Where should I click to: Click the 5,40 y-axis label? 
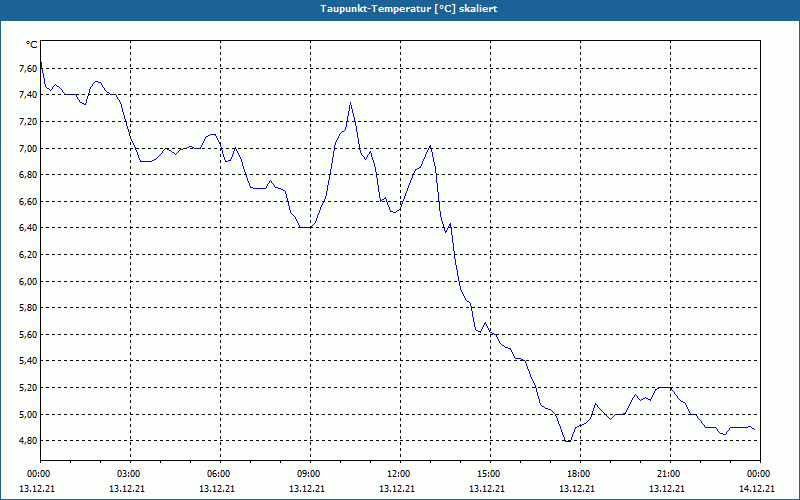pos(28,361)
